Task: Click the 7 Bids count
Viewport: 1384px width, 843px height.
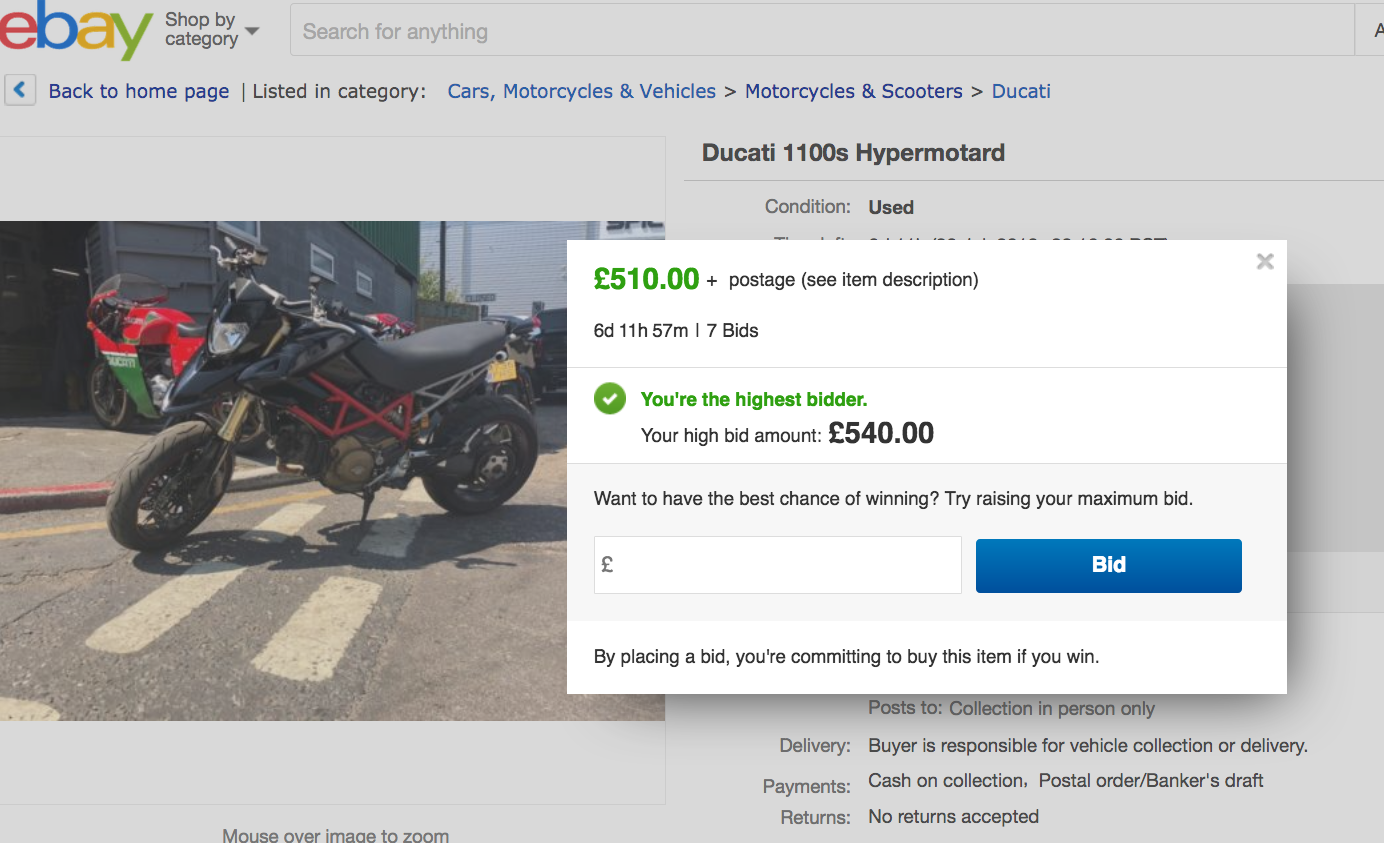Action: tap(733, 330)
